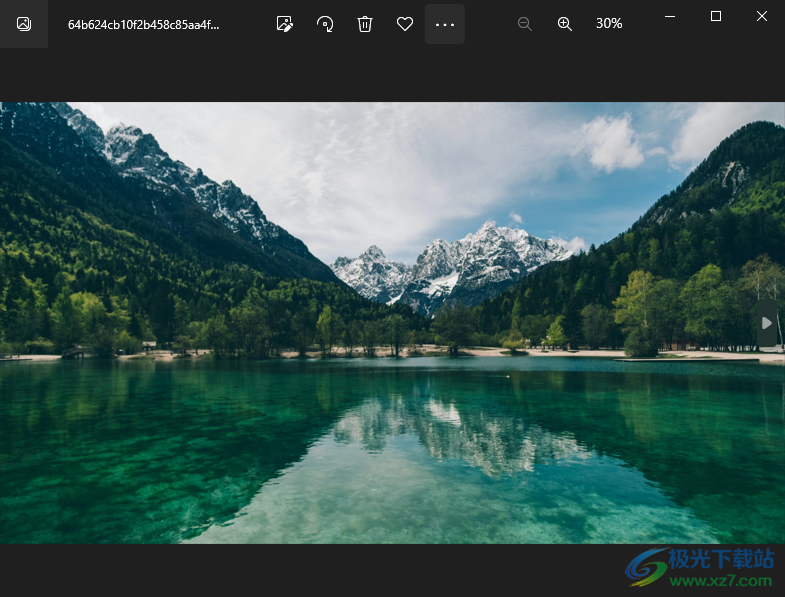
Task: Click the file name 64b624cb10f2b458c85aa4f...
Action: click(x=143, y=24)
